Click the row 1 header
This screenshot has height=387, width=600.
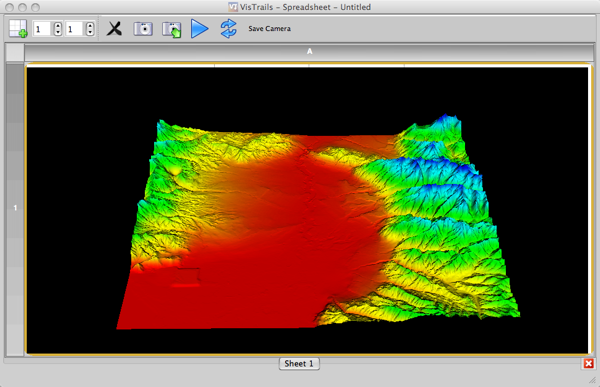pos(15,208)
